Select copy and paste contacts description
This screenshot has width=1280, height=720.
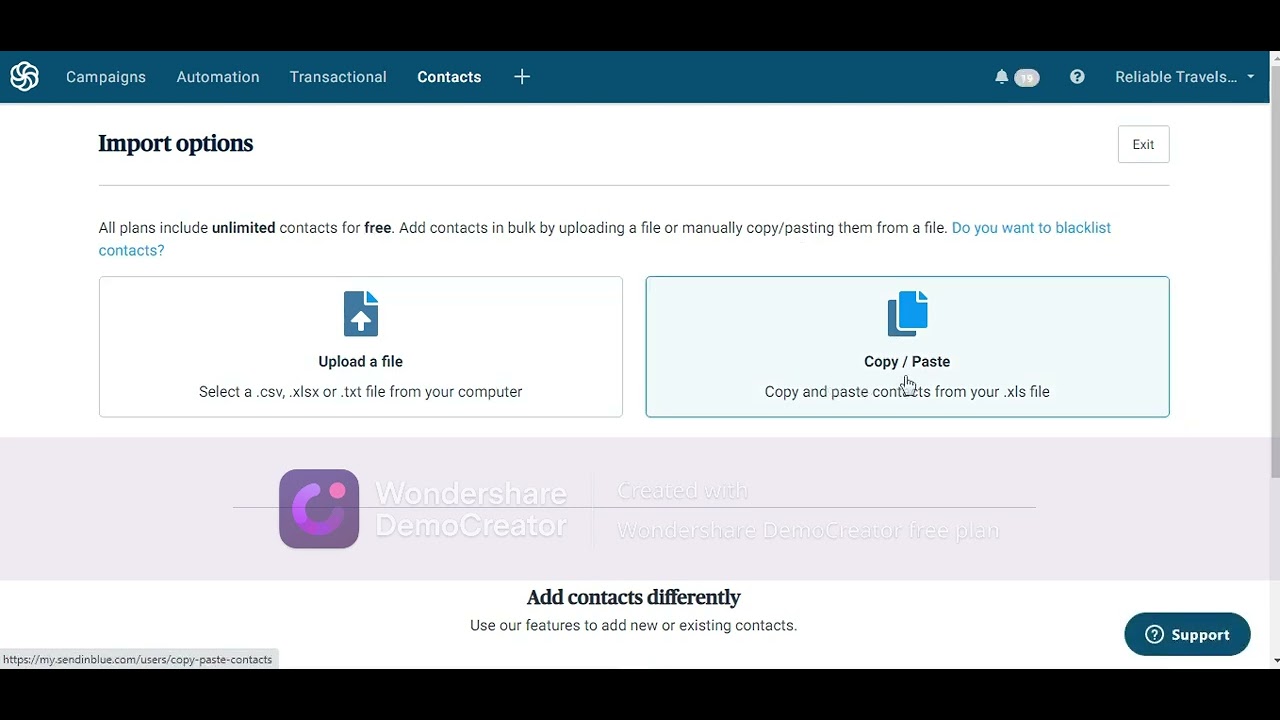907,392
